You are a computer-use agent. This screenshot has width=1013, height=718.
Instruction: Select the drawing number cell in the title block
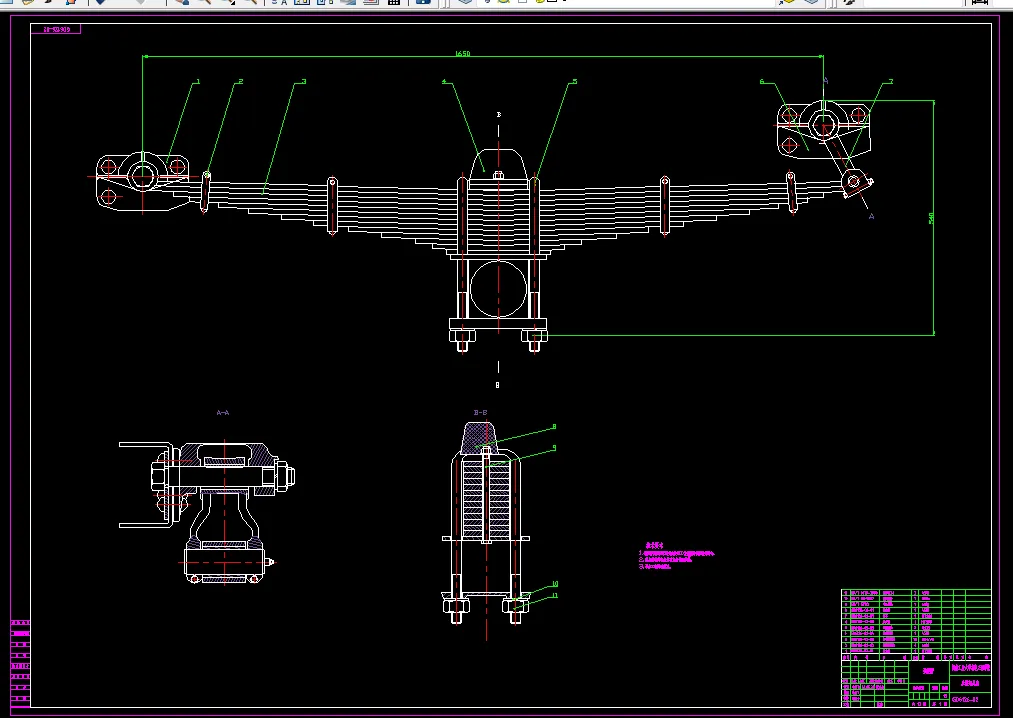pyautogui.click(x=970, y=699)
